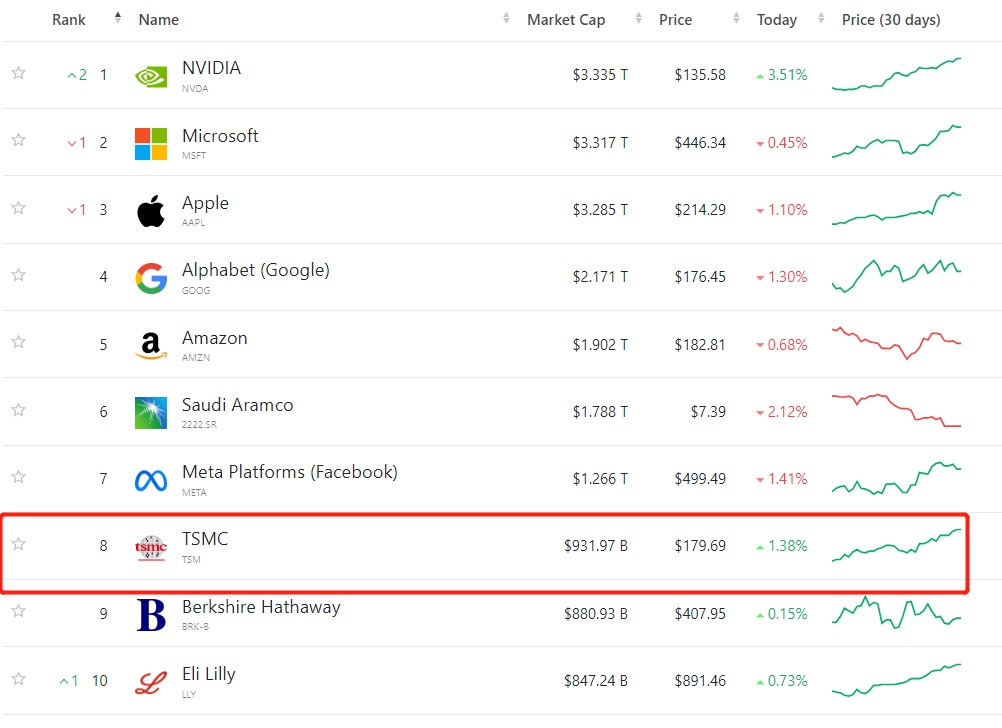The width and height of the screenshot is (1002, 728).
Task: Click the Meta Platforms infinity logo
Action: pos(151,480)
